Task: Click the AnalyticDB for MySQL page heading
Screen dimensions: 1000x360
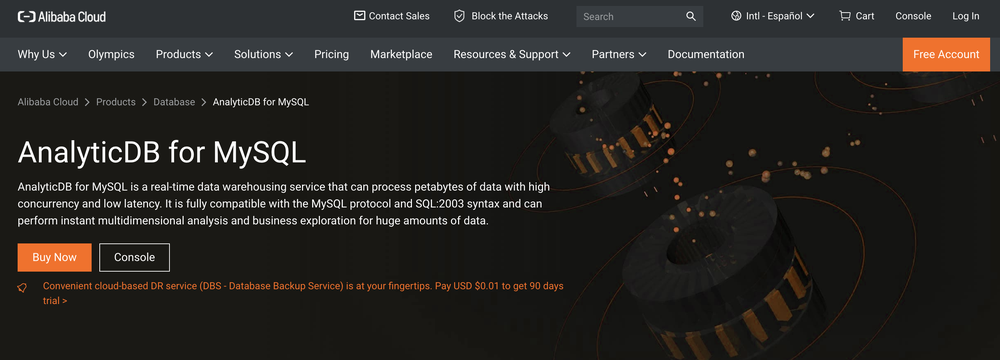Action: coord(162,152)
